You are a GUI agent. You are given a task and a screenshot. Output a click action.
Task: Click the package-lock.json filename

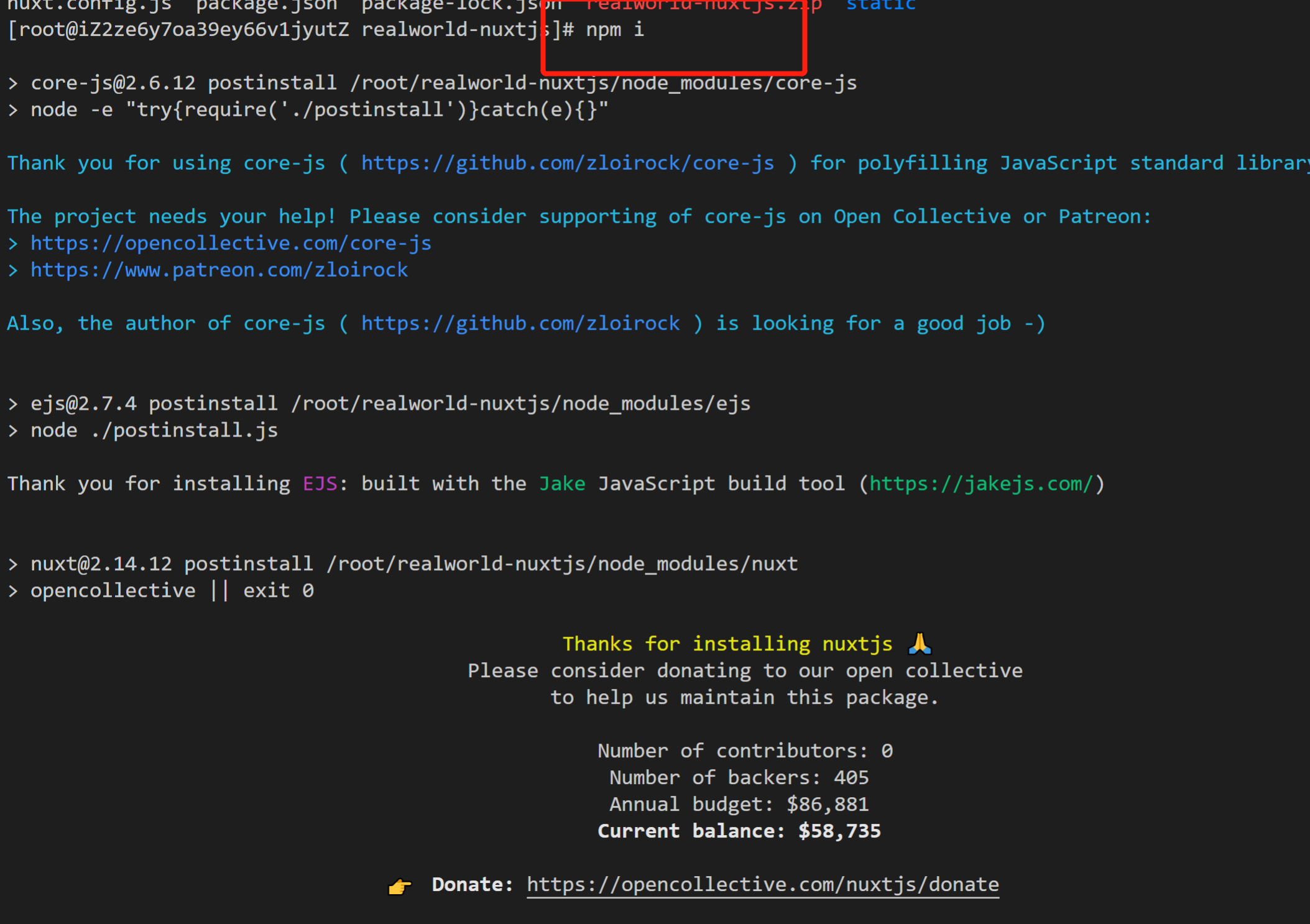point(461,5)
